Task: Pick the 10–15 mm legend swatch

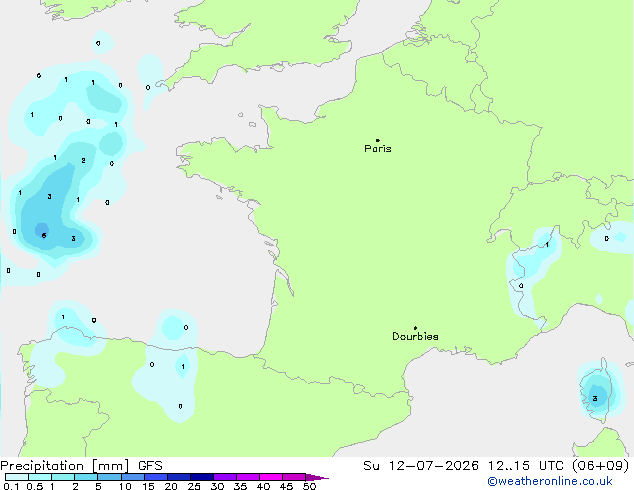Action: [132, 477]
